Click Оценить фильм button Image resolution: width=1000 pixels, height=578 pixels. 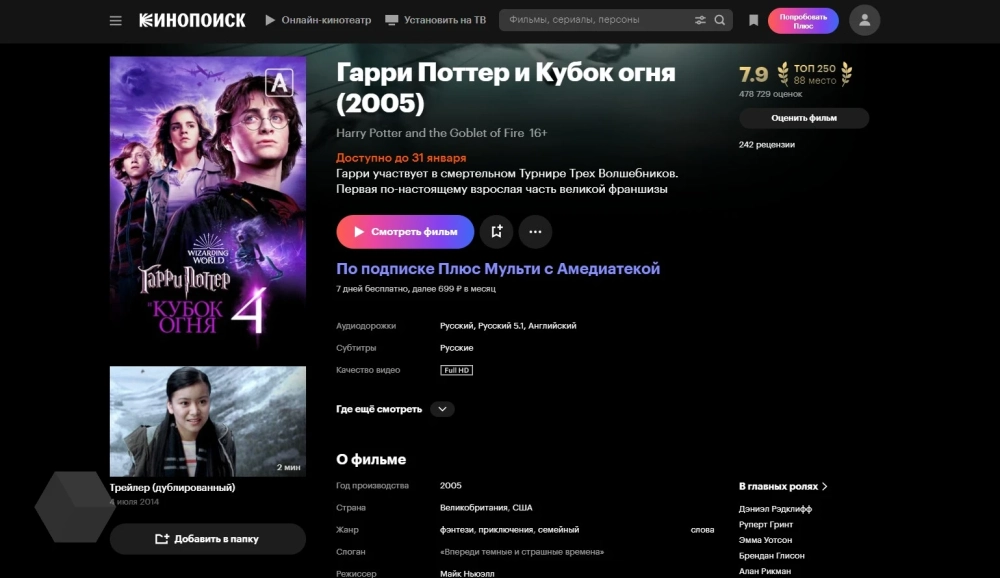(804, 118)
